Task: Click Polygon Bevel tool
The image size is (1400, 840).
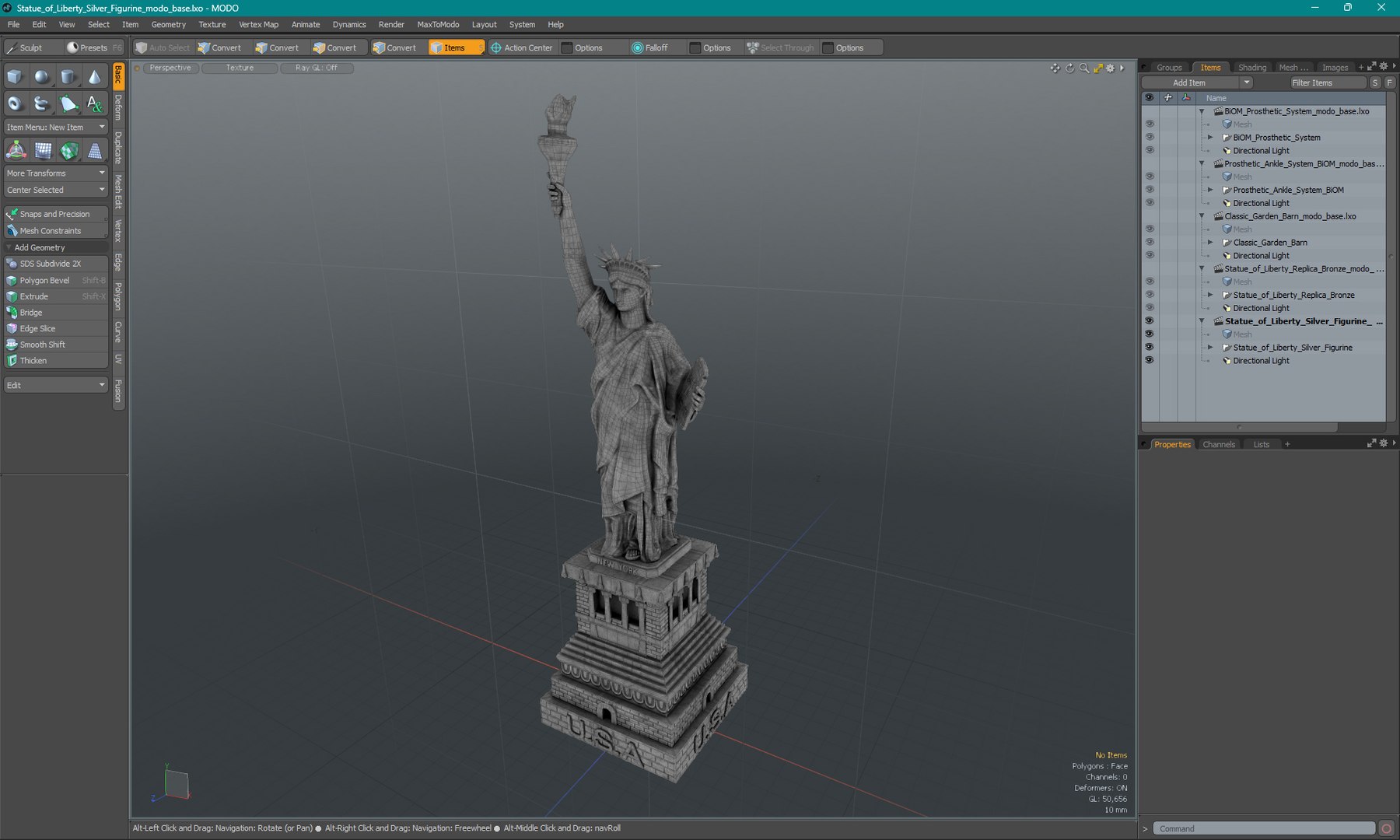Action: click(55, 280)
